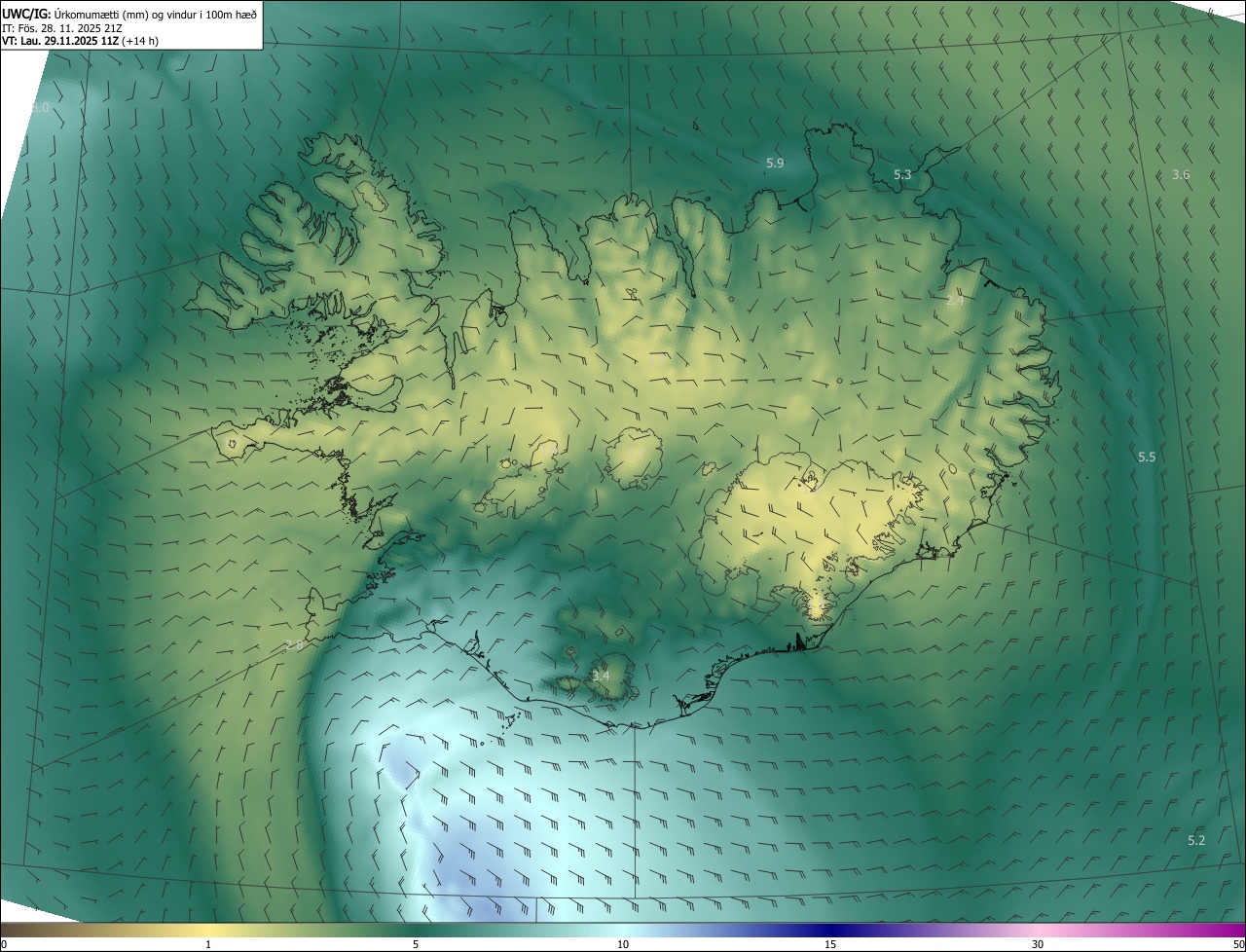1246x952 pixels.
Task: Click the 5.5 value on the map
Action: click(1147, 457)
